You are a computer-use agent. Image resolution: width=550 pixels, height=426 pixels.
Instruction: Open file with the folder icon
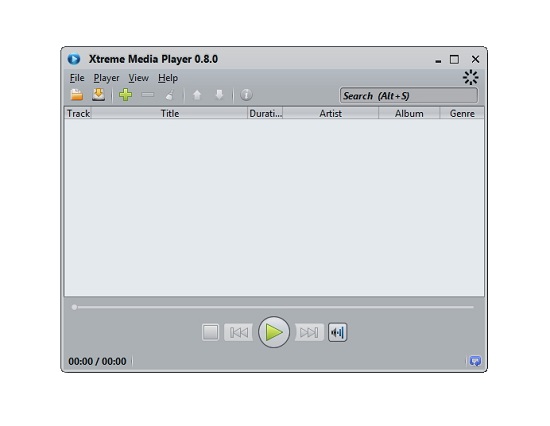pos(76,95)
